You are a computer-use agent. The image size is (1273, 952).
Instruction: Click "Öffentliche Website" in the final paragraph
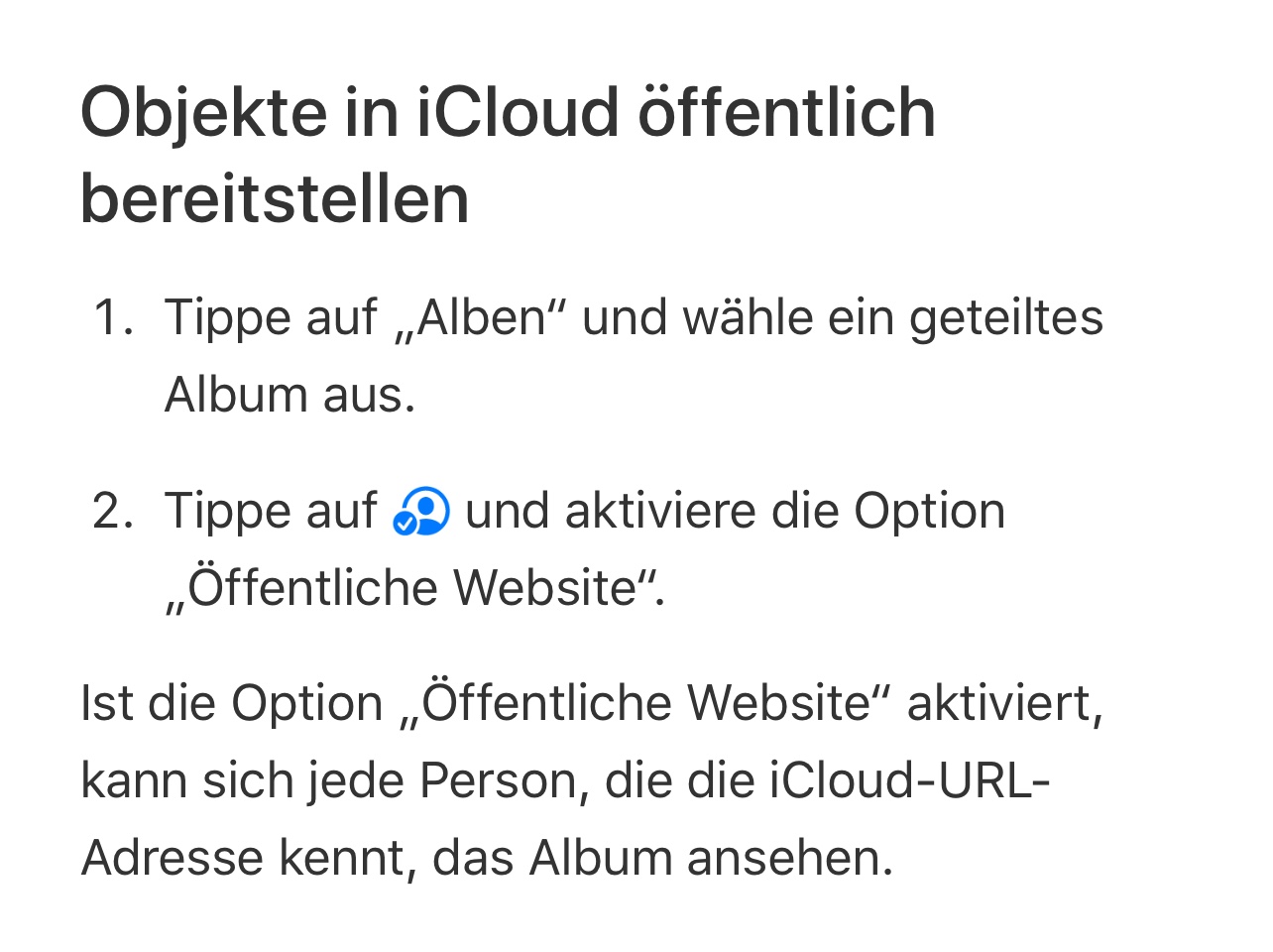point(646,704)
